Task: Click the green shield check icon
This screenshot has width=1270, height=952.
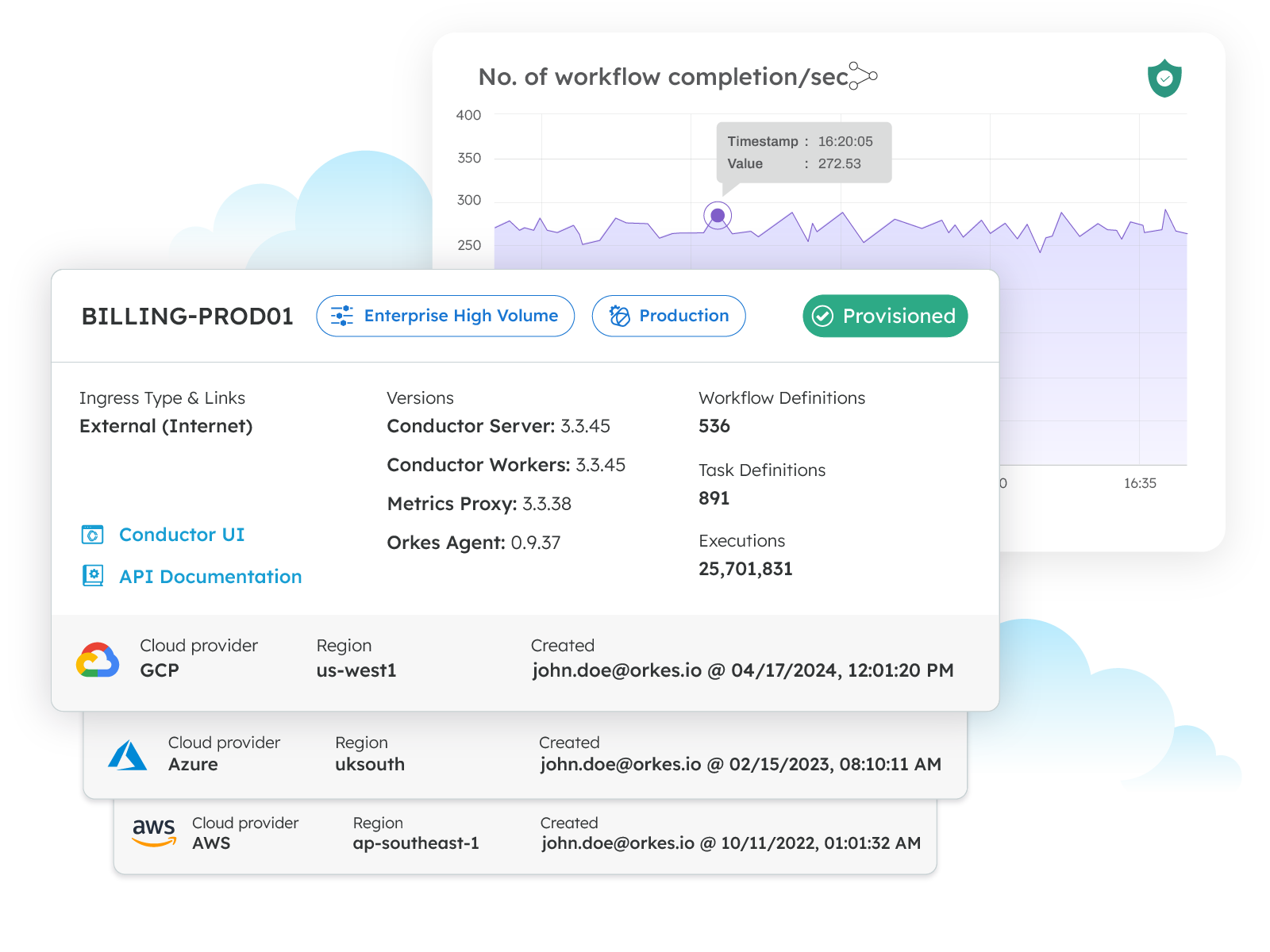Action: coord(1164,79)
